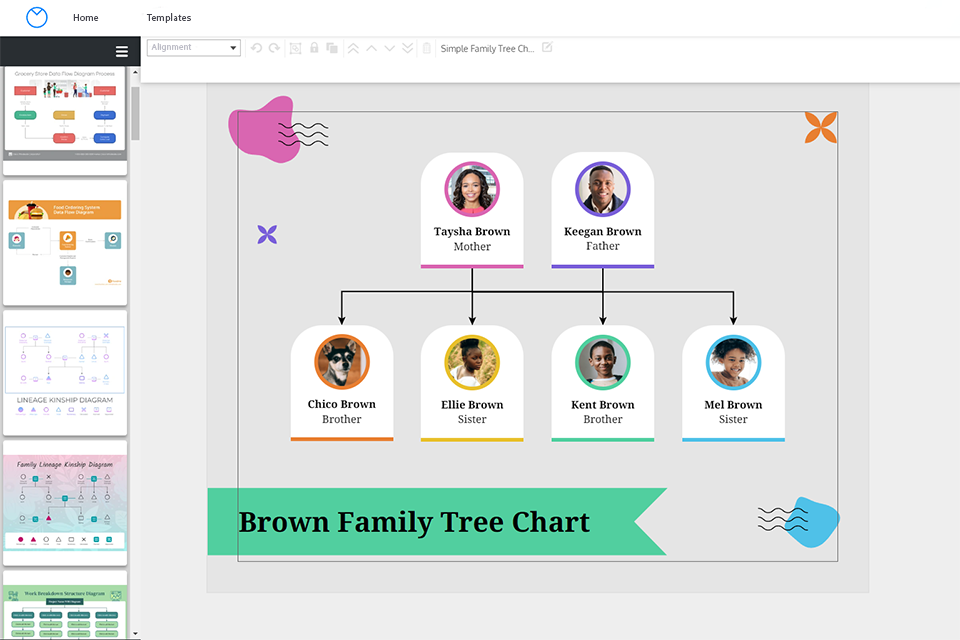Select the green Brown Family Tree Chart banner
Image resolution: width=960 pixels, height=640 pixels.
(414, 522)
